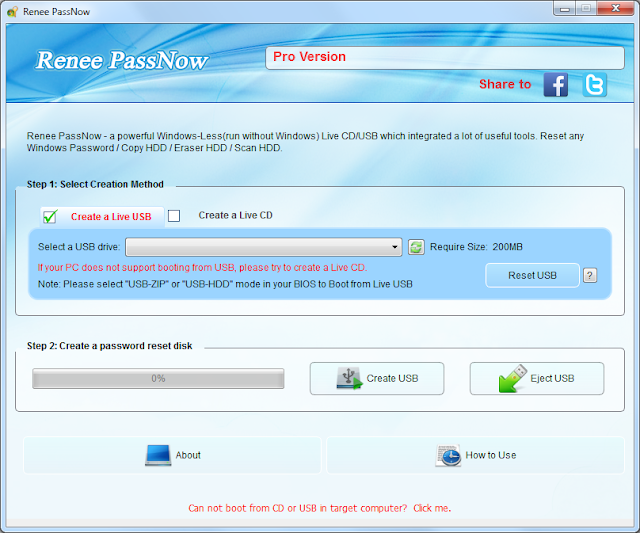Share to Facebook via the f icon

(556, 85)
